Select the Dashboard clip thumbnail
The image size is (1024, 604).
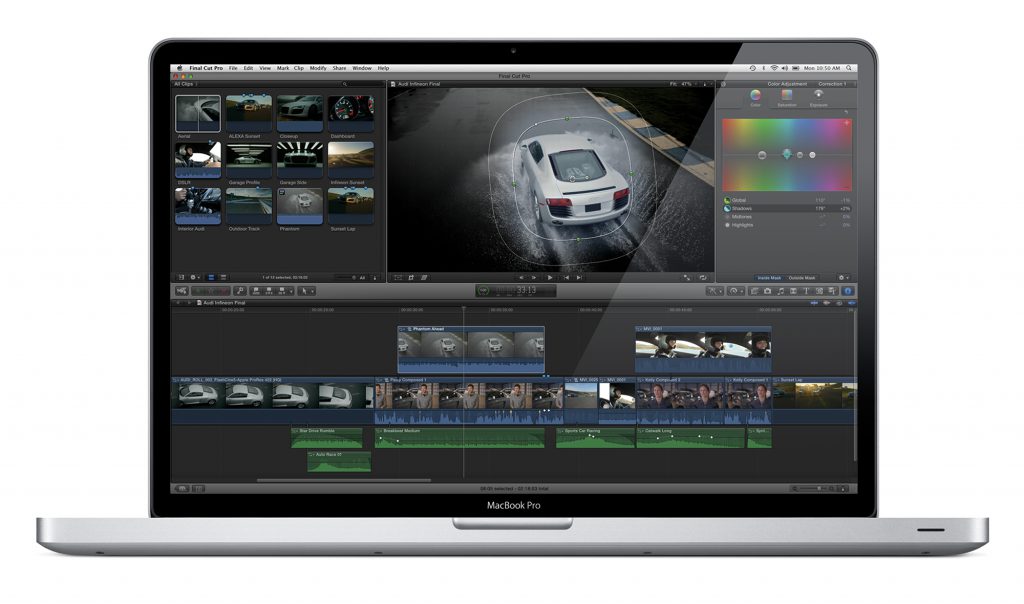click(x=351, y=113)
